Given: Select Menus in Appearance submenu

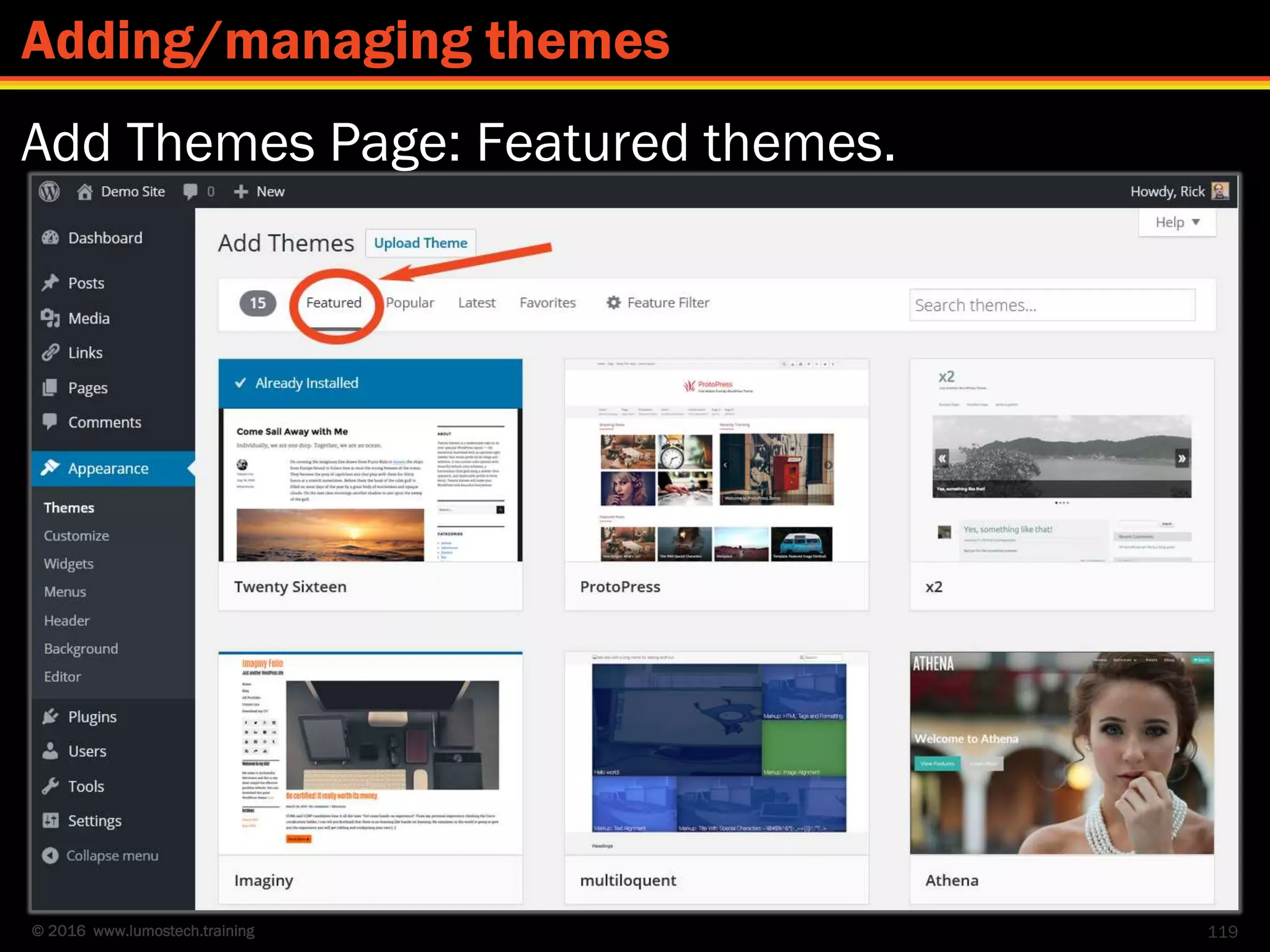Looking at the screenshot, I should (x=65, y=592).
